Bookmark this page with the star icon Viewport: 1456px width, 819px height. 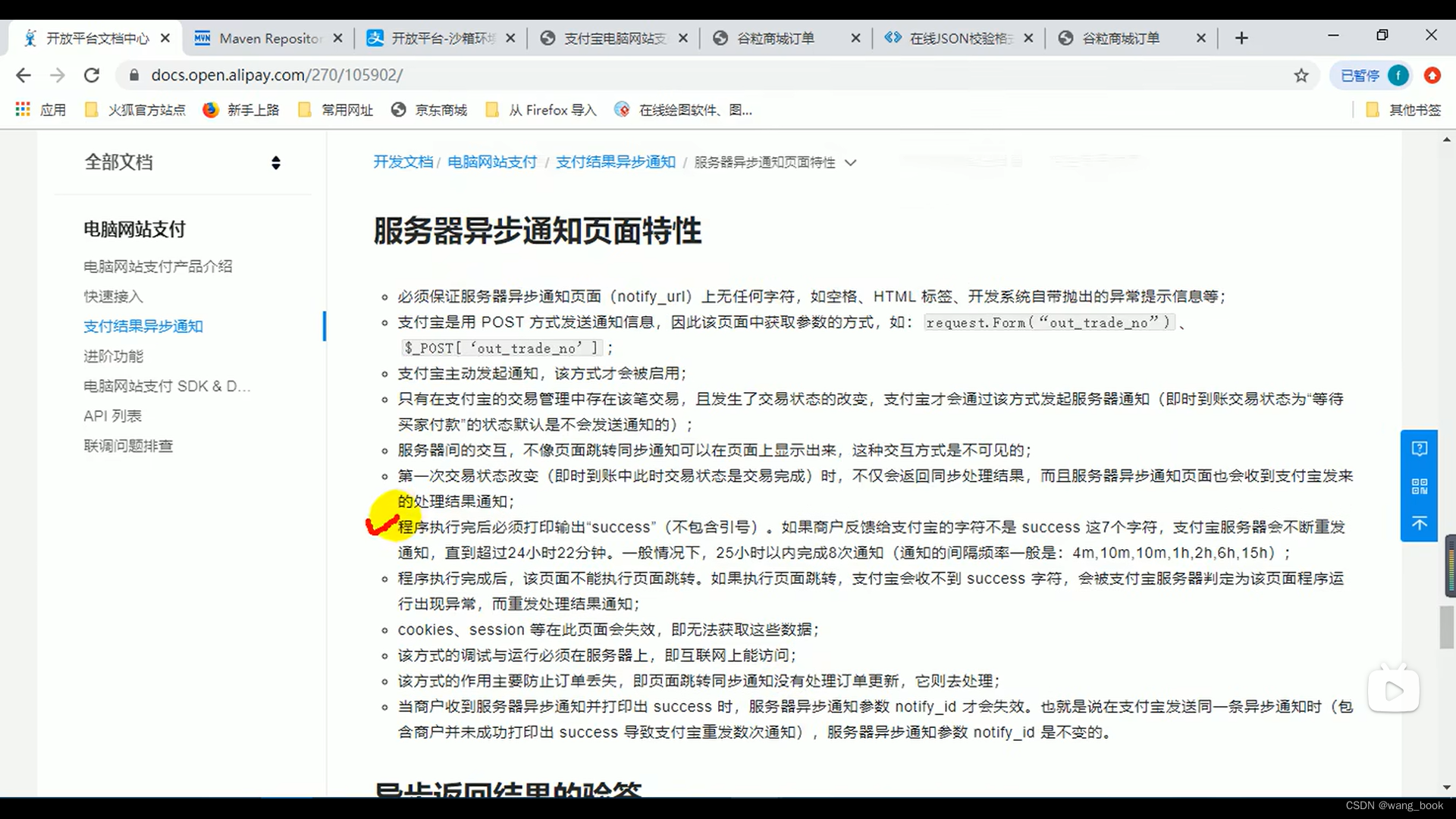[1301, 75]
